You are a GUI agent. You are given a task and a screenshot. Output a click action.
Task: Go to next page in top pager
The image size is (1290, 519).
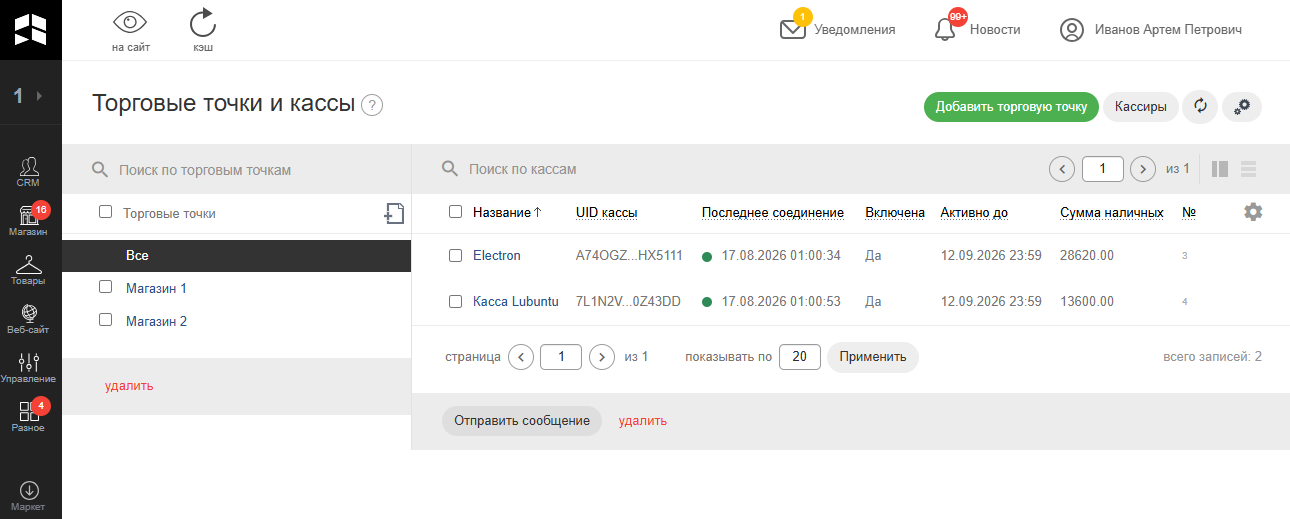point(1143,169)
